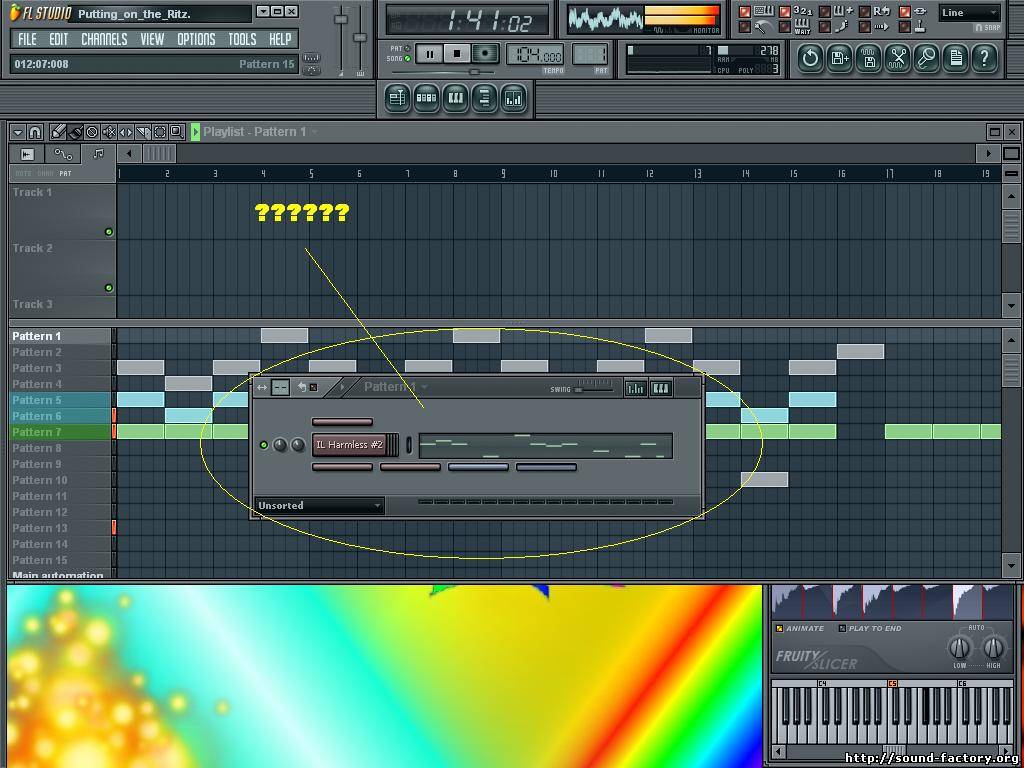This screenshot has height=768, width=1024.
Task: Open the EDIT menu
Action: click(x=59, y=40)
